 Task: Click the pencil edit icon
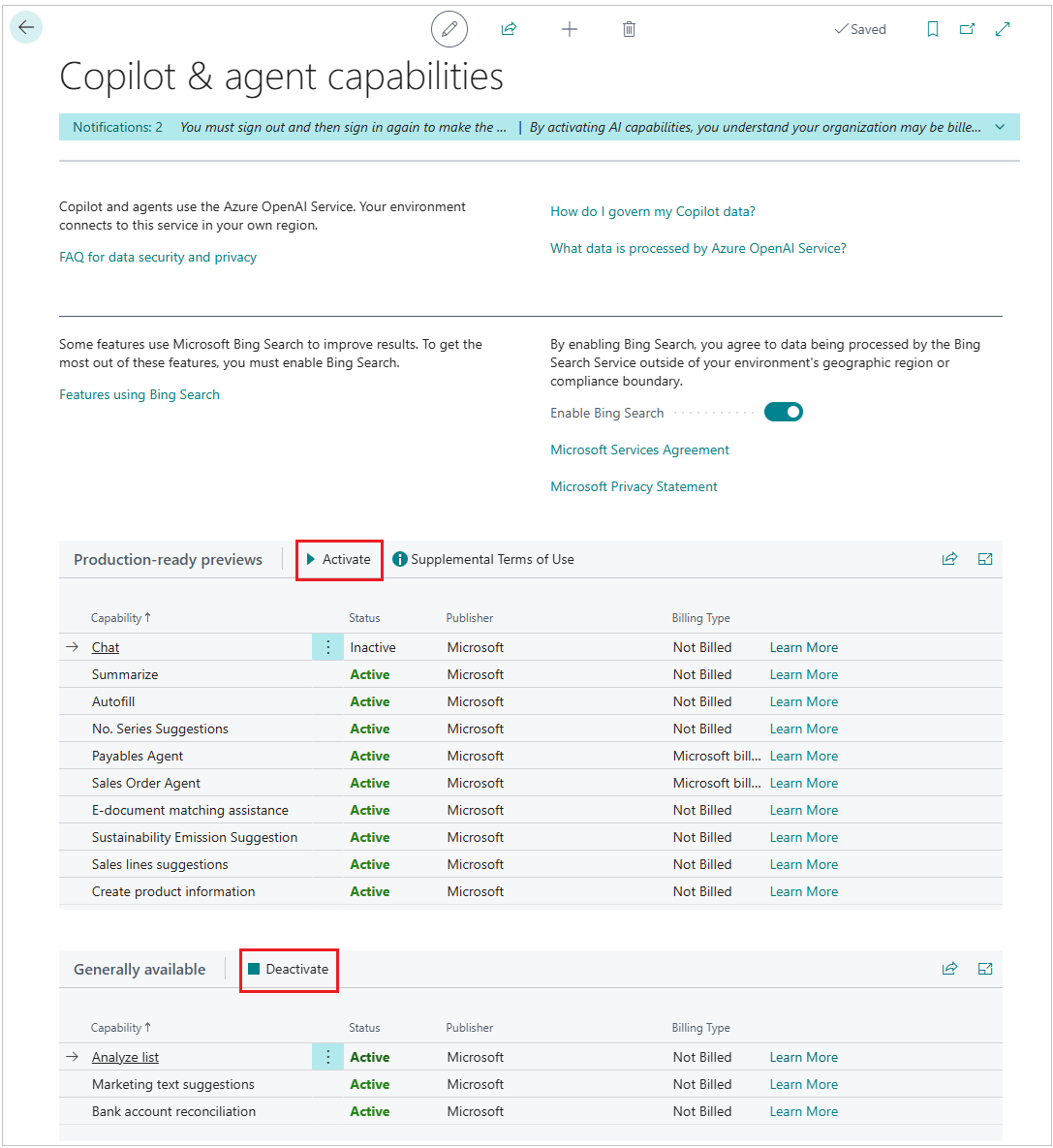pos(449,29)
